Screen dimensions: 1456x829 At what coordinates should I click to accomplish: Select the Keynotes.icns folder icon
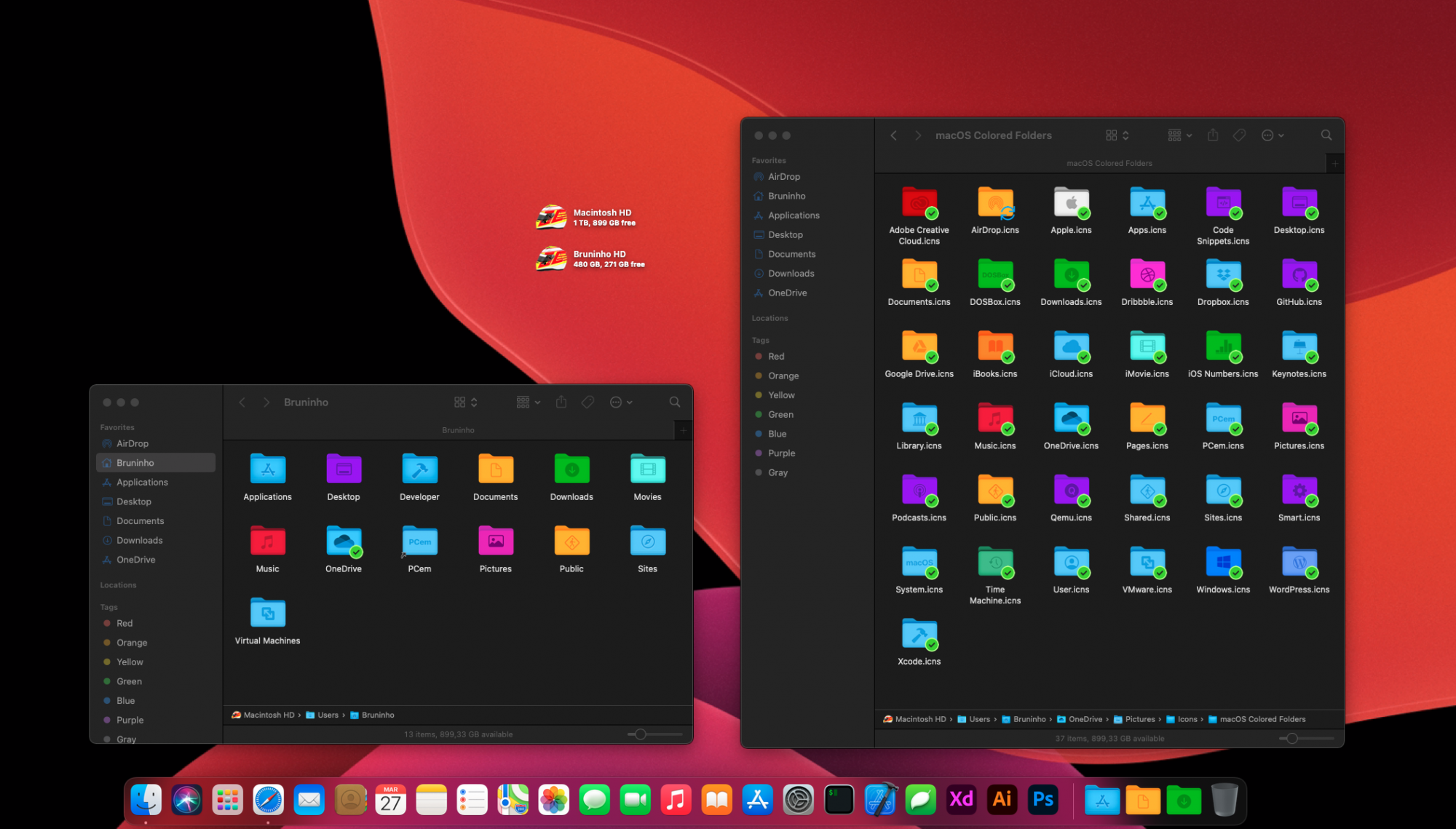tap(1299, 346)
